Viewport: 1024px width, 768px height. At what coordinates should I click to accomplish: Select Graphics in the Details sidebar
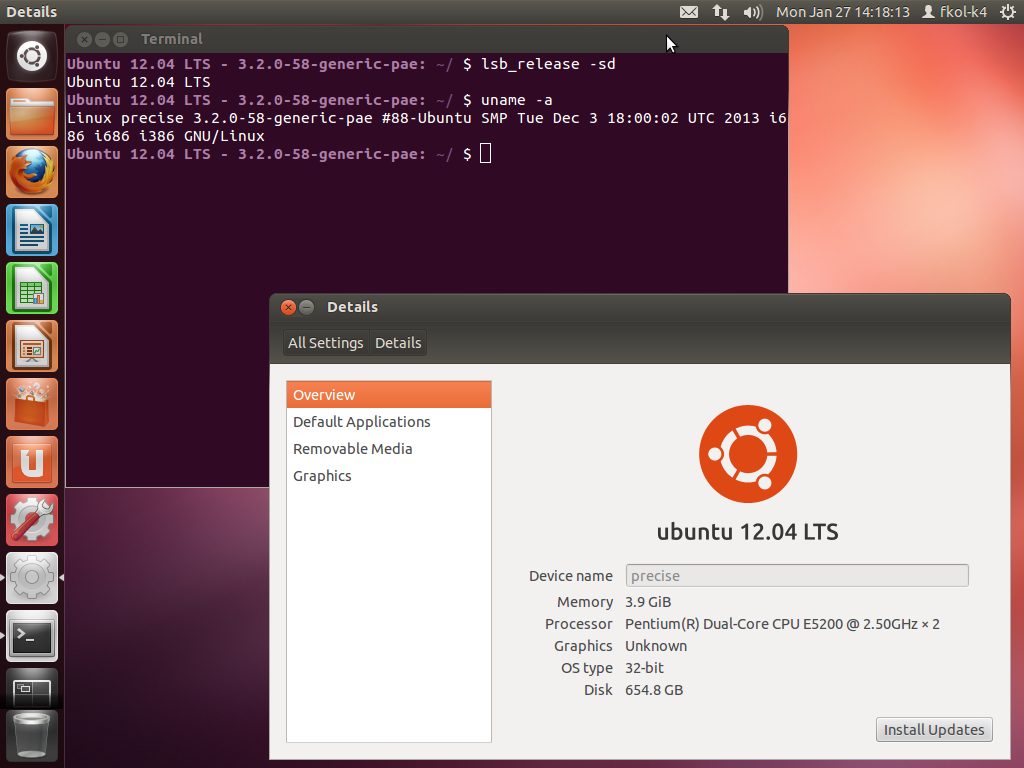coord(389,476)
